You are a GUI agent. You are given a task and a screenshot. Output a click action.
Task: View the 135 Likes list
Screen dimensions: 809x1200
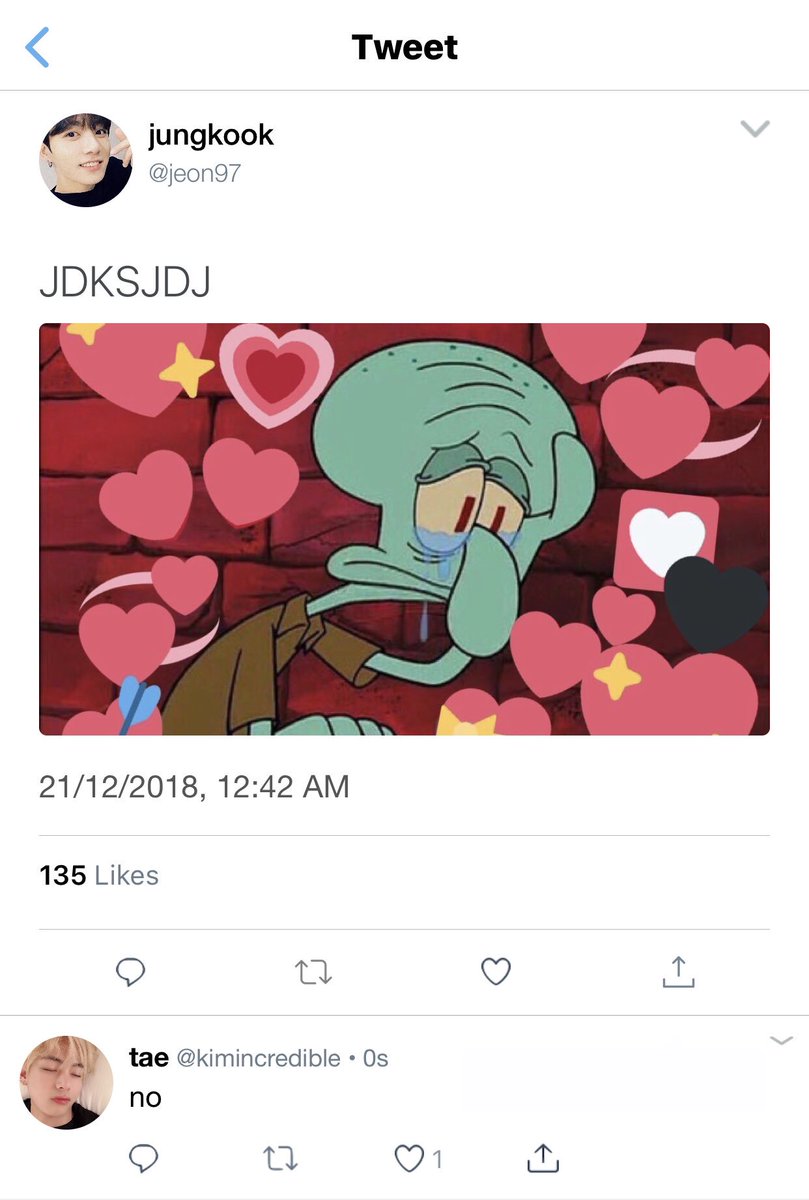99,875
